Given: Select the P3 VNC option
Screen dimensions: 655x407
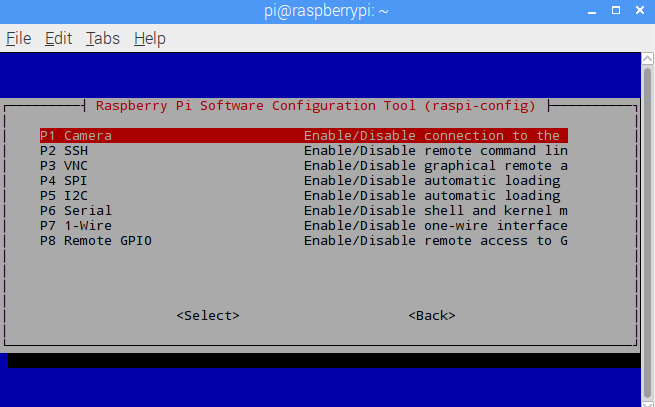Looking at the screenshot, I should [304, 165].
